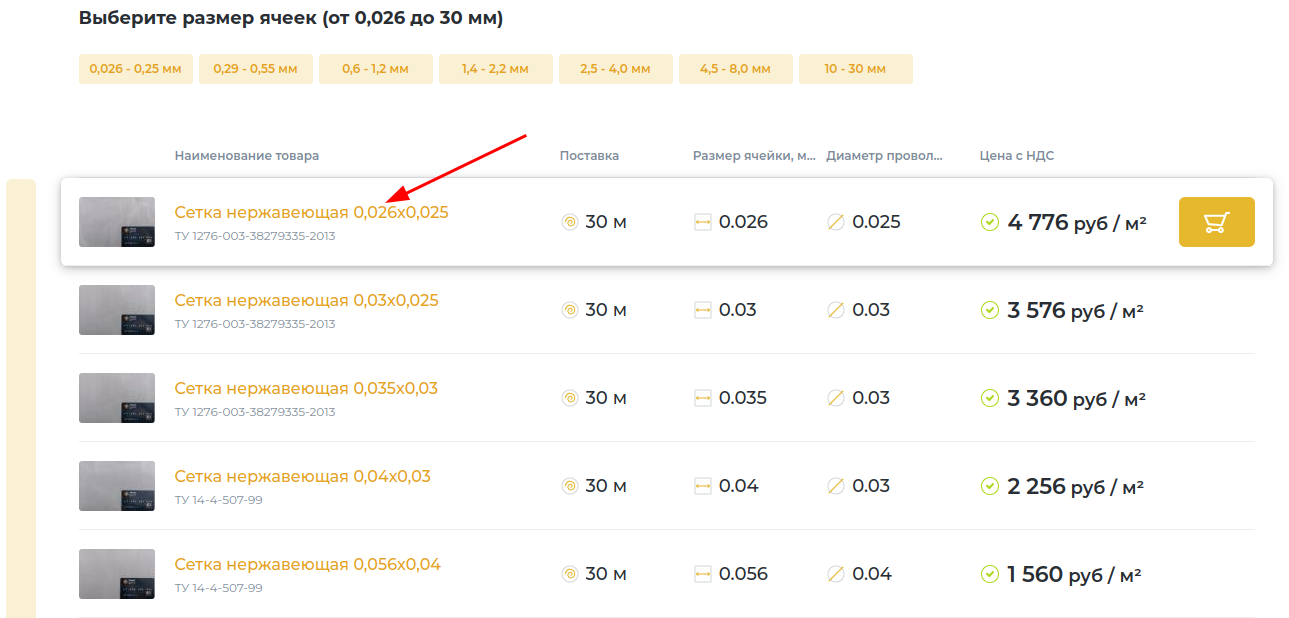Add Сетка 0,026x0,025 to cart
Viewport: 1289px width, 618px height.
tap(1216, 222)
